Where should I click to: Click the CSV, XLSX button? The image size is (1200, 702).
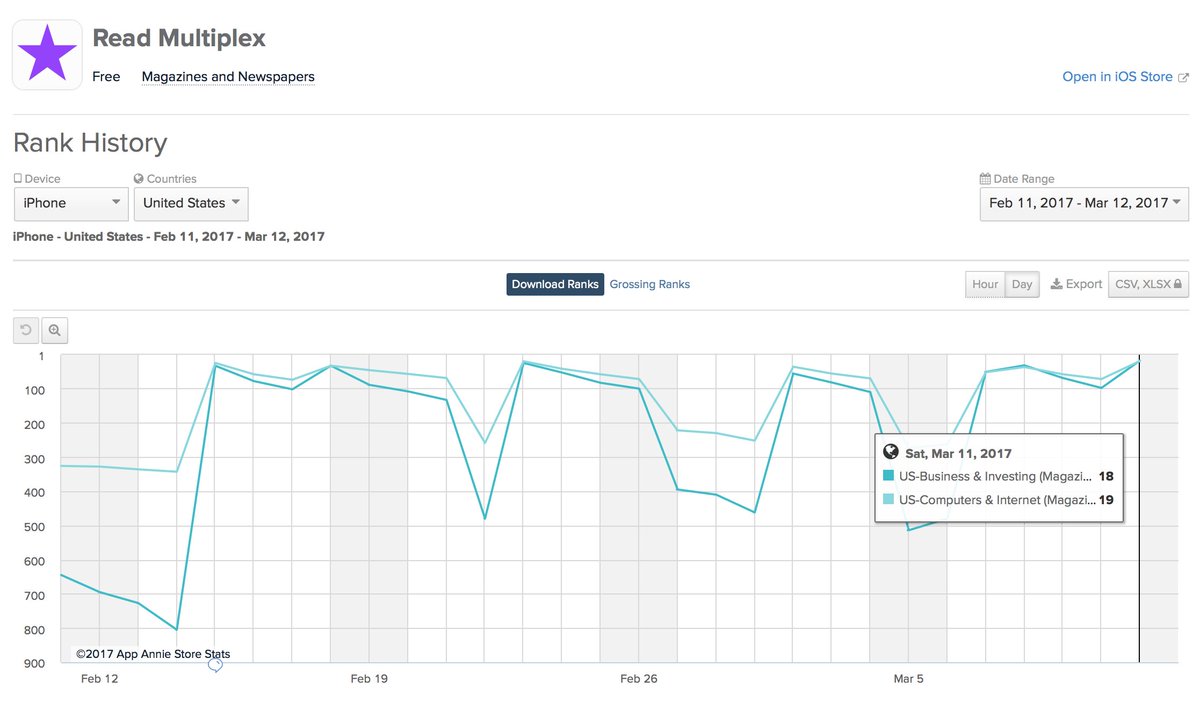pyautogui.click(x=1148, y=284)
